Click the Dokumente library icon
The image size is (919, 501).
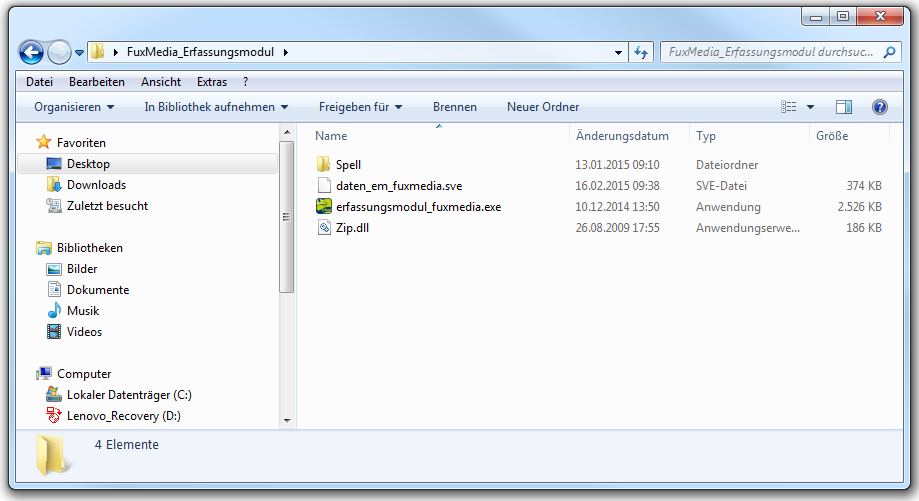tap(54, 289)
